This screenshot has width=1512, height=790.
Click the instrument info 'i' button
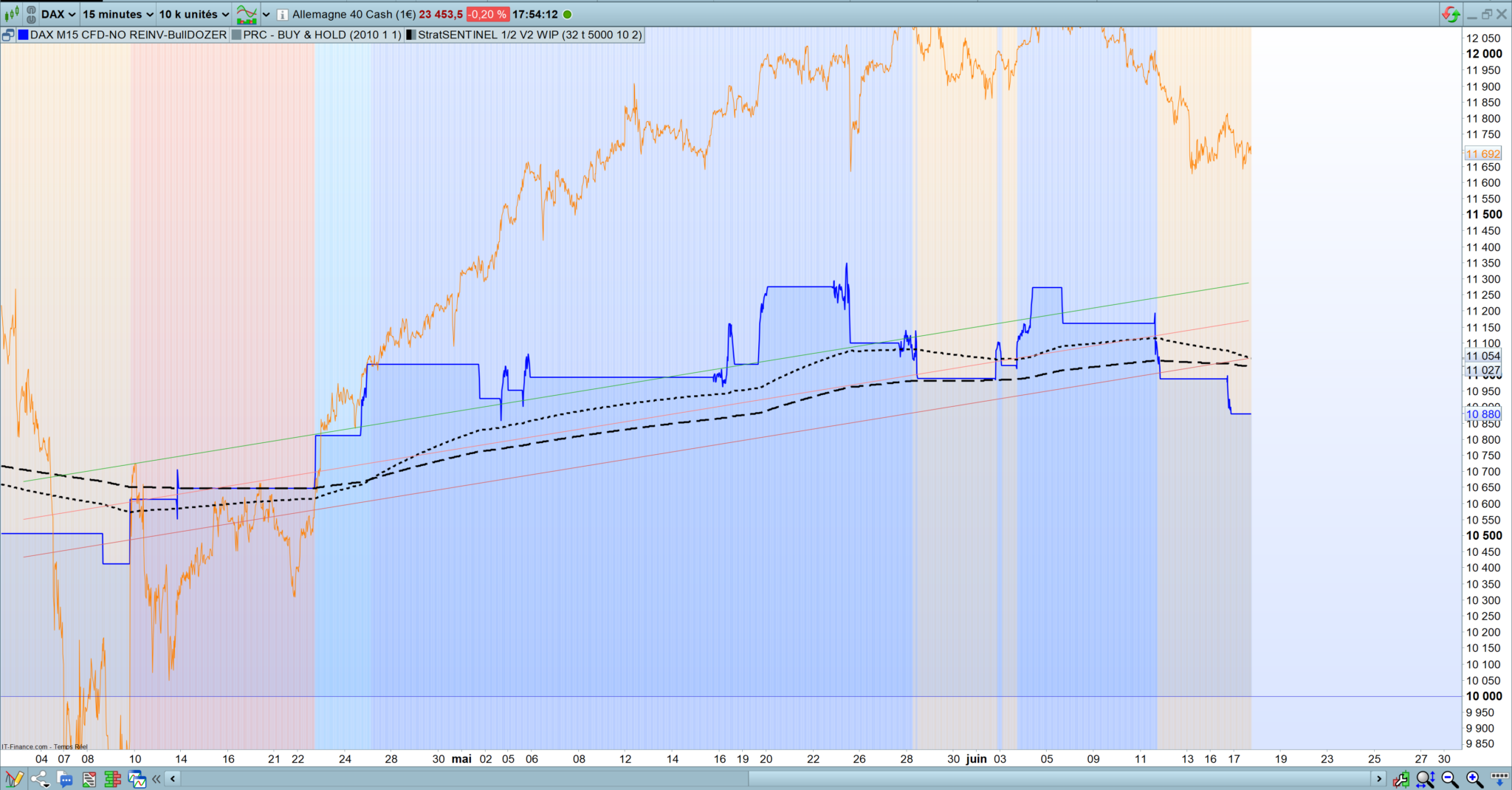(283, 15)
